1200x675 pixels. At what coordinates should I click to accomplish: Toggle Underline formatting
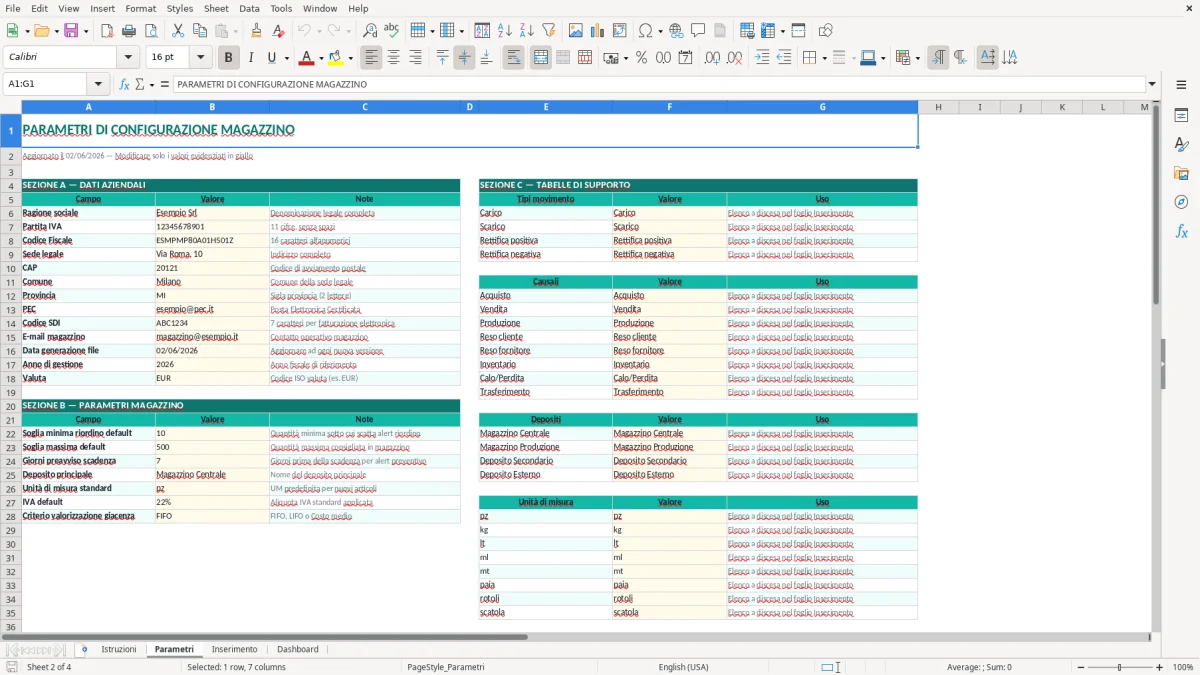tap(272, 58)
